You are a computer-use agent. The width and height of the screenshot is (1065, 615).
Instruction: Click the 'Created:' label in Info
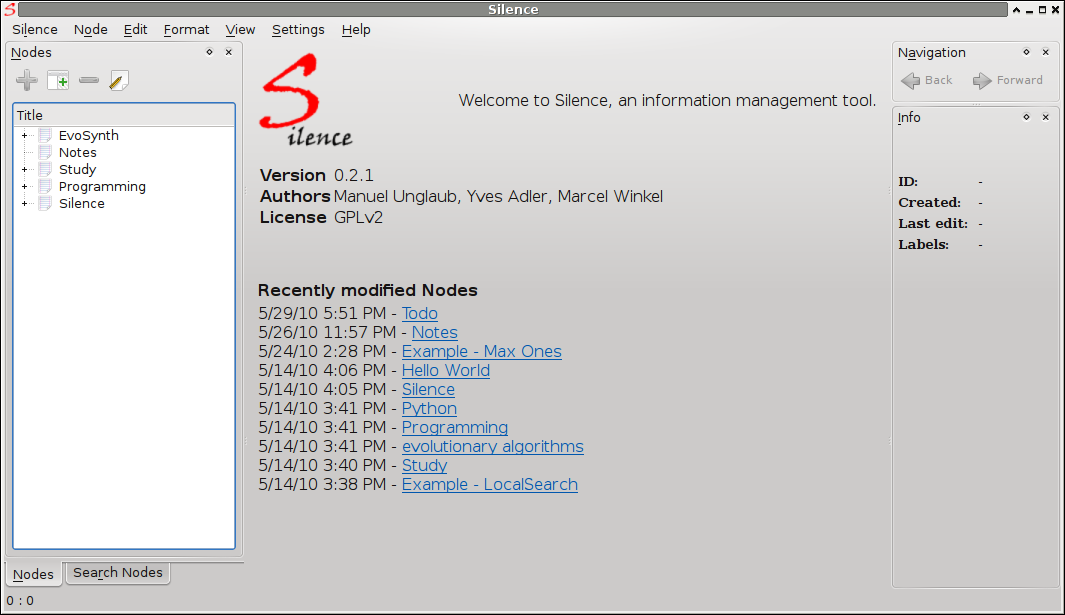[929, 203]
